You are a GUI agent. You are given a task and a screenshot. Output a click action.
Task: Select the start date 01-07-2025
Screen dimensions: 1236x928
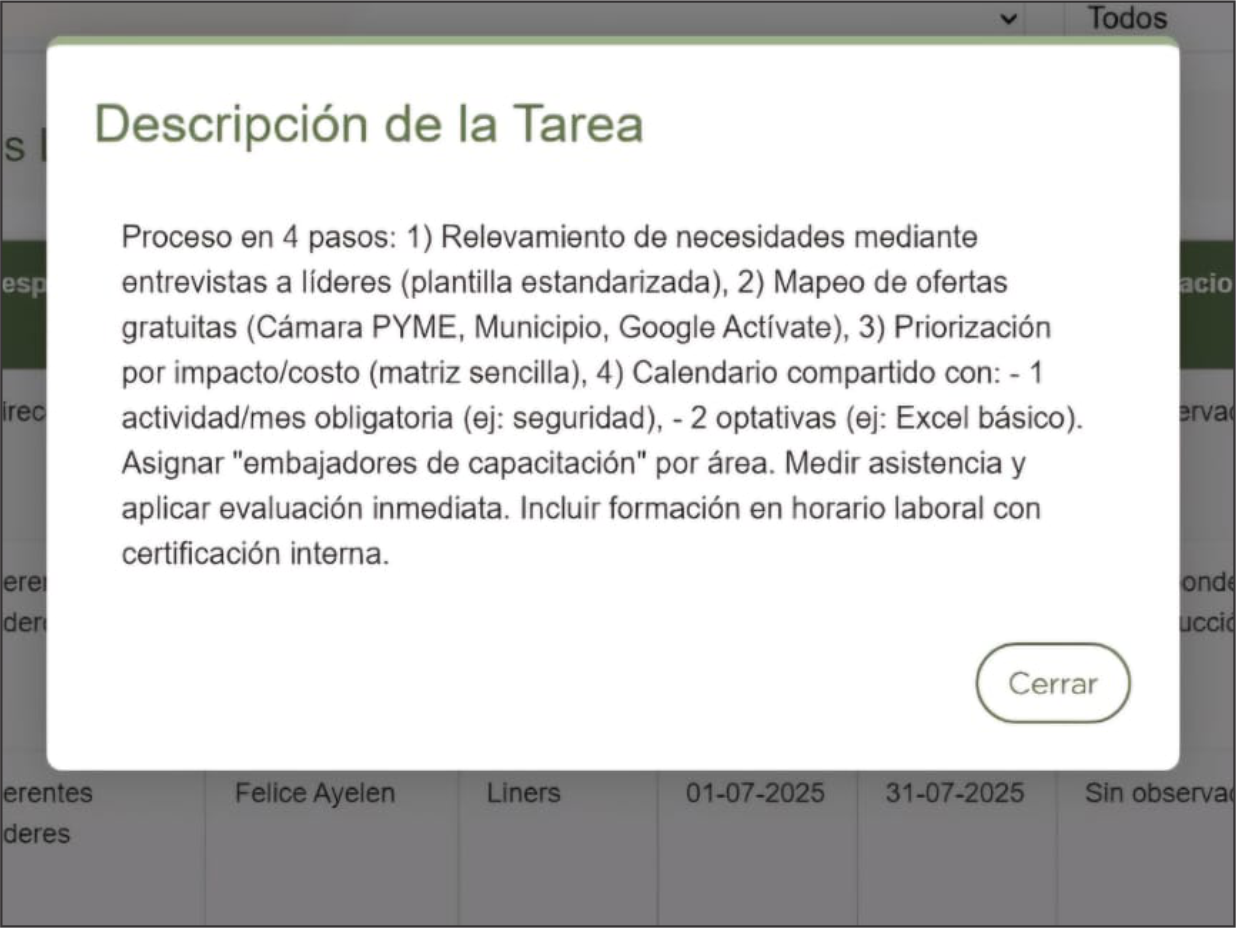pyautogui.click(x=758, y=793)
